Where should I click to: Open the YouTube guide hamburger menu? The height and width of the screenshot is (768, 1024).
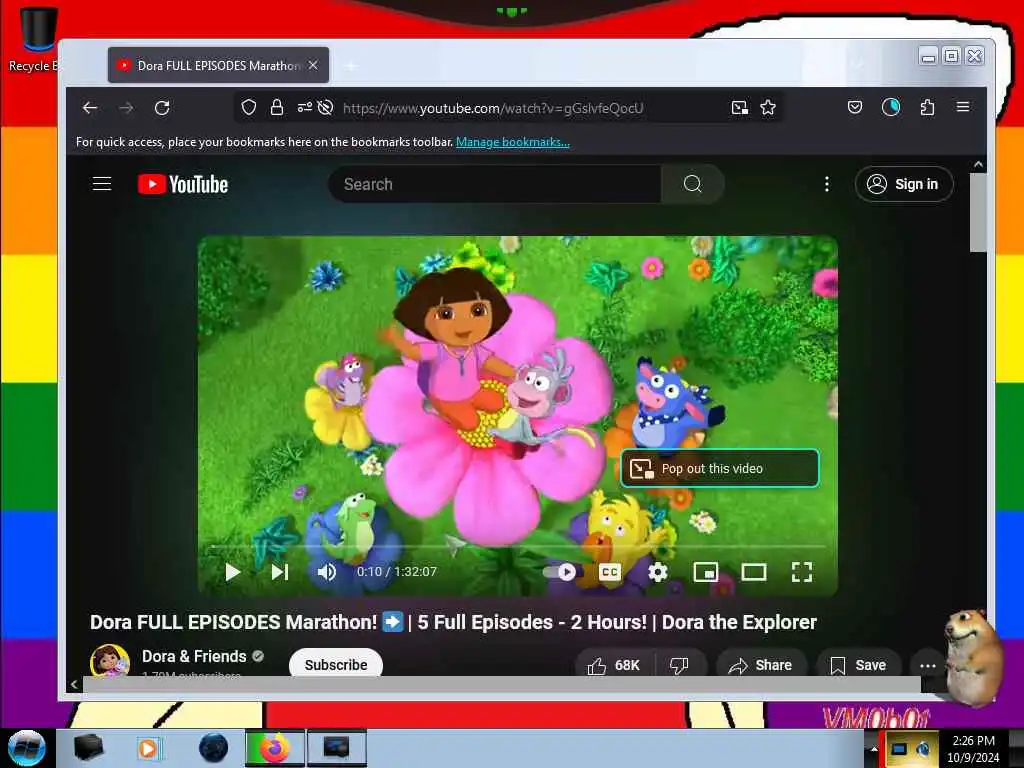tap(102, 184)
